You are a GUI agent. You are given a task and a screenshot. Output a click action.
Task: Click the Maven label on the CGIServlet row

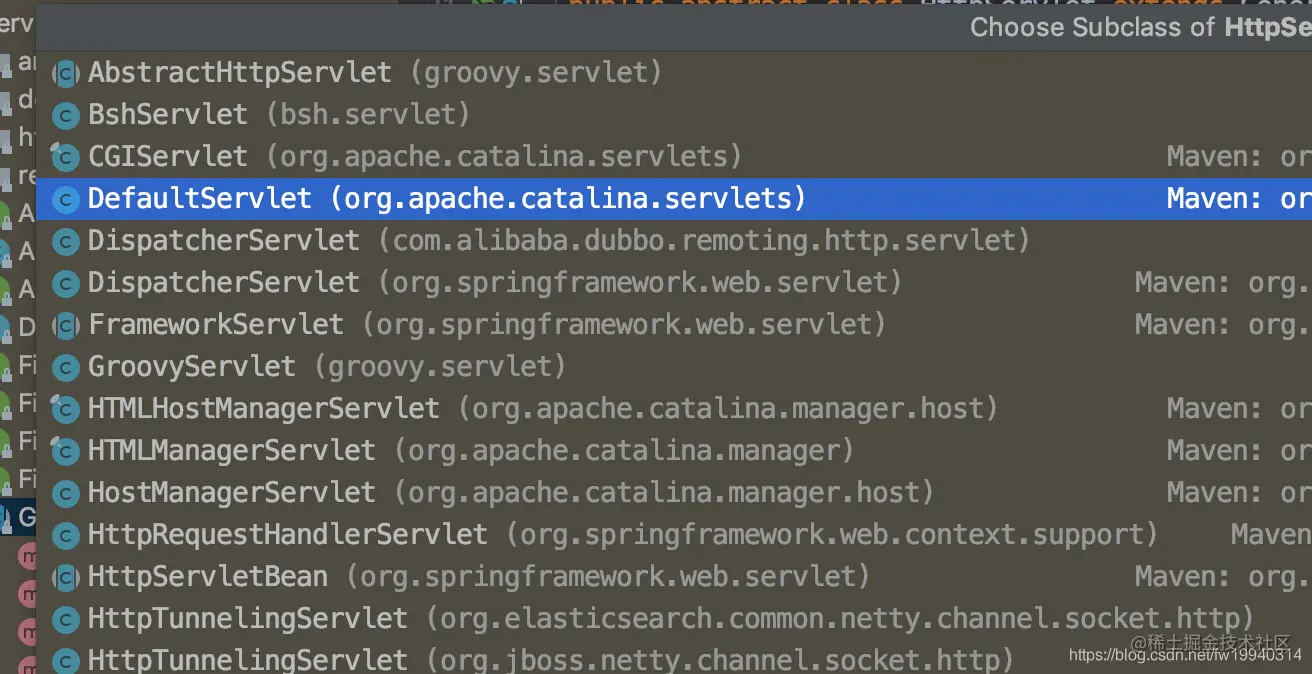(1239, 157)
